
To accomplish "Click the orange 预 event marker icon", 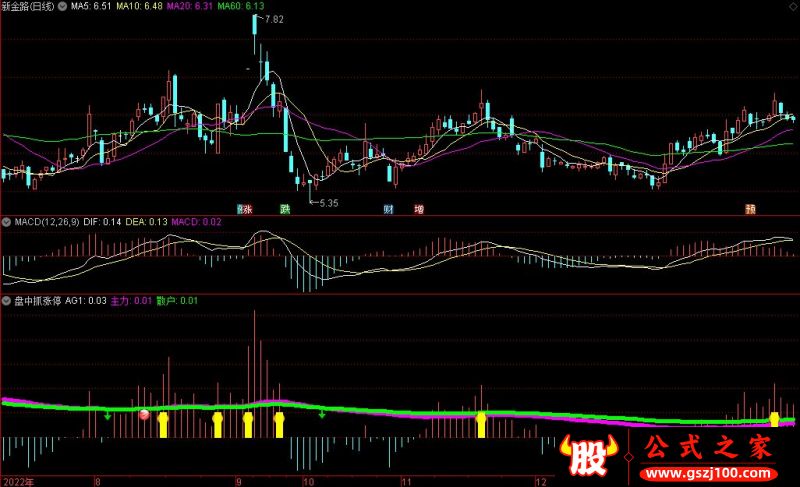I will 750,209.
